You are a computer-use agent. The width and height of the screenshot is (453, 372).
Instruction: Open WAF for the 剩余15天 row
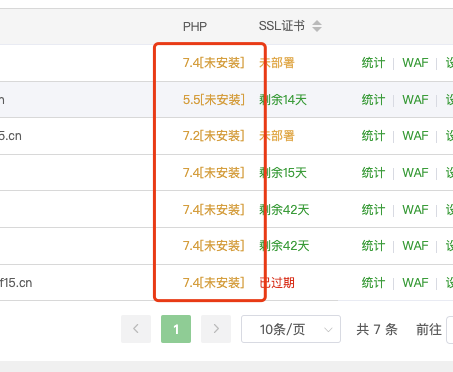pos(415,173)
